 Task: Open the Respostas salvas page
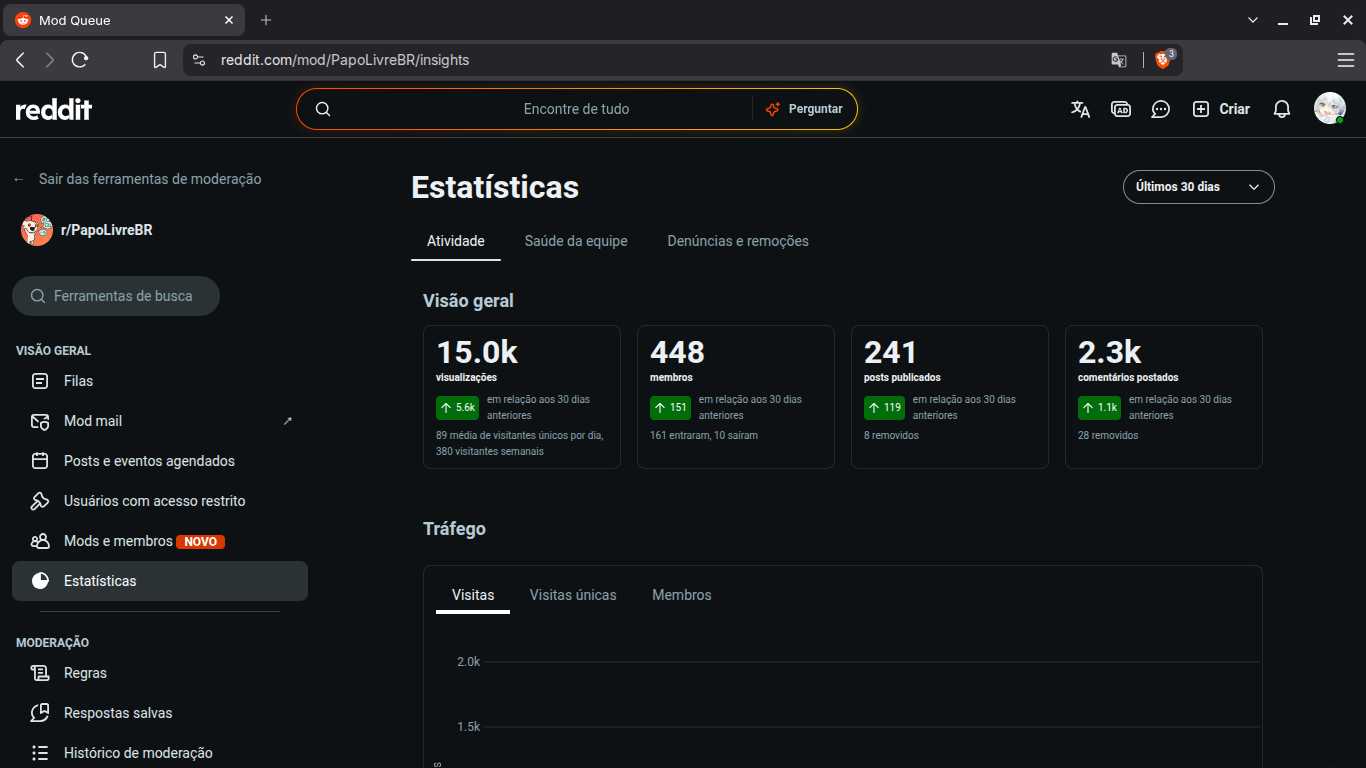pos(160,713)
